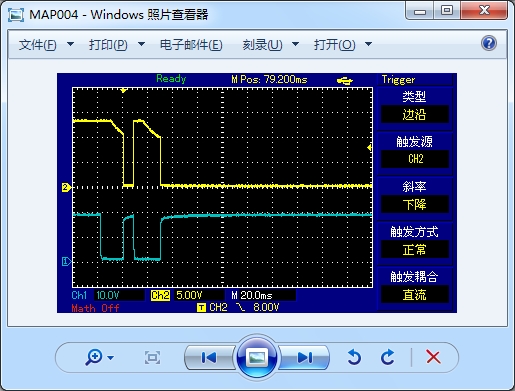Open the zoom dropdown arrow beside magnifier
Image resolution: width=515 pixels, height=391 pixels.
click(x=110, y=358)
